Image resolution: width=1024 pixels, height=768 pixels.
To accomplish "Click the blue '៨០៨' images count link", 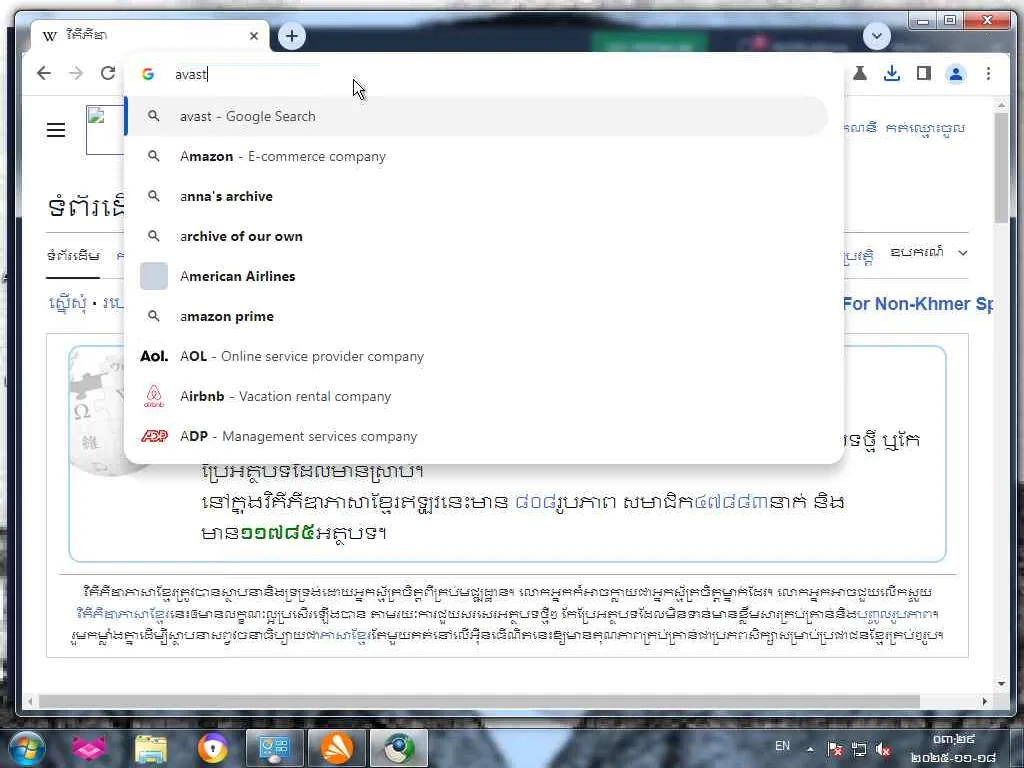I will (x=535, y=502).
